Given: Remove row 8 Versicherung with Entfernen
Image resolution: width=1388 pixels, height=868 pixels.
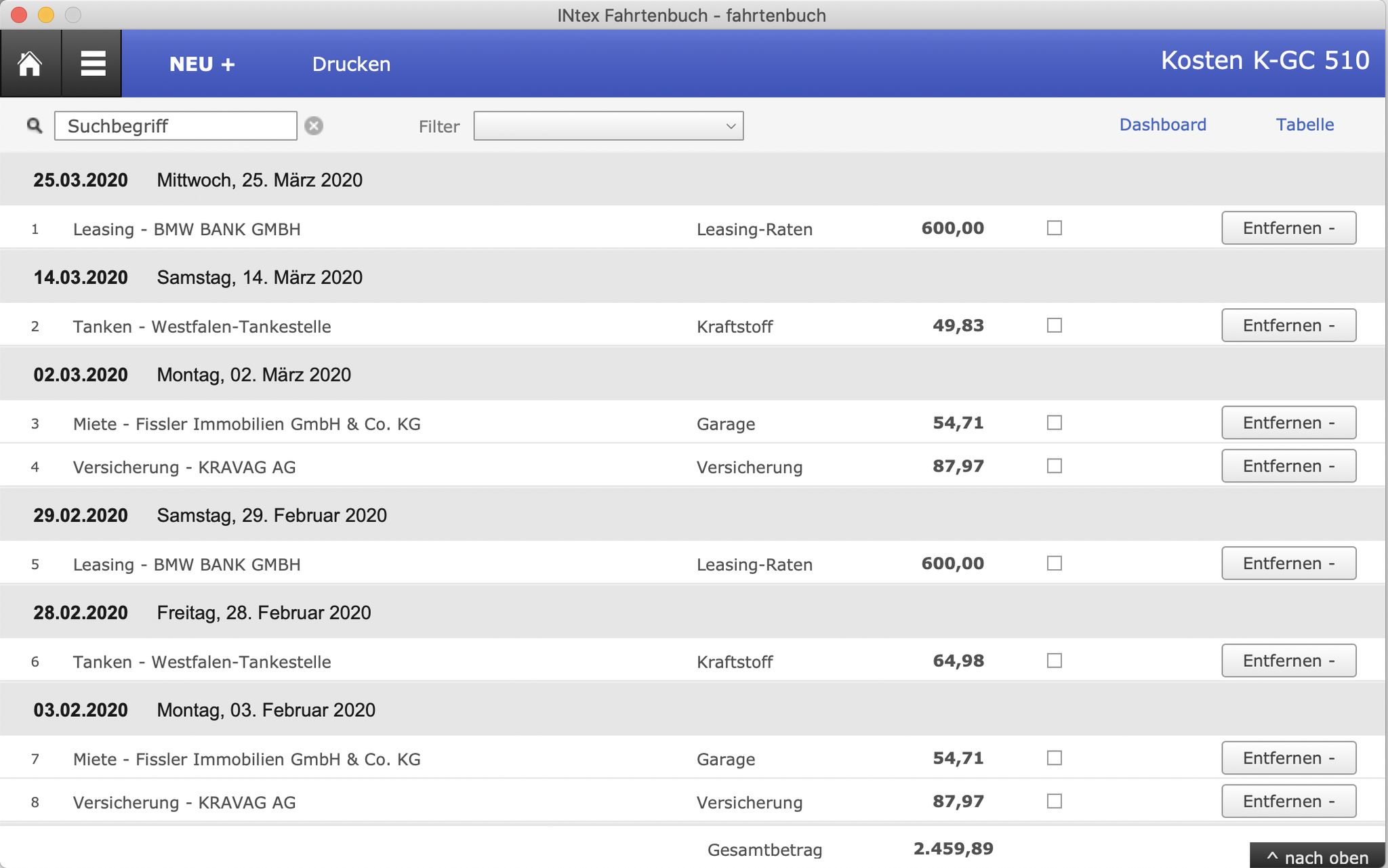Looking at the screenshot, I should [1288, 802].
